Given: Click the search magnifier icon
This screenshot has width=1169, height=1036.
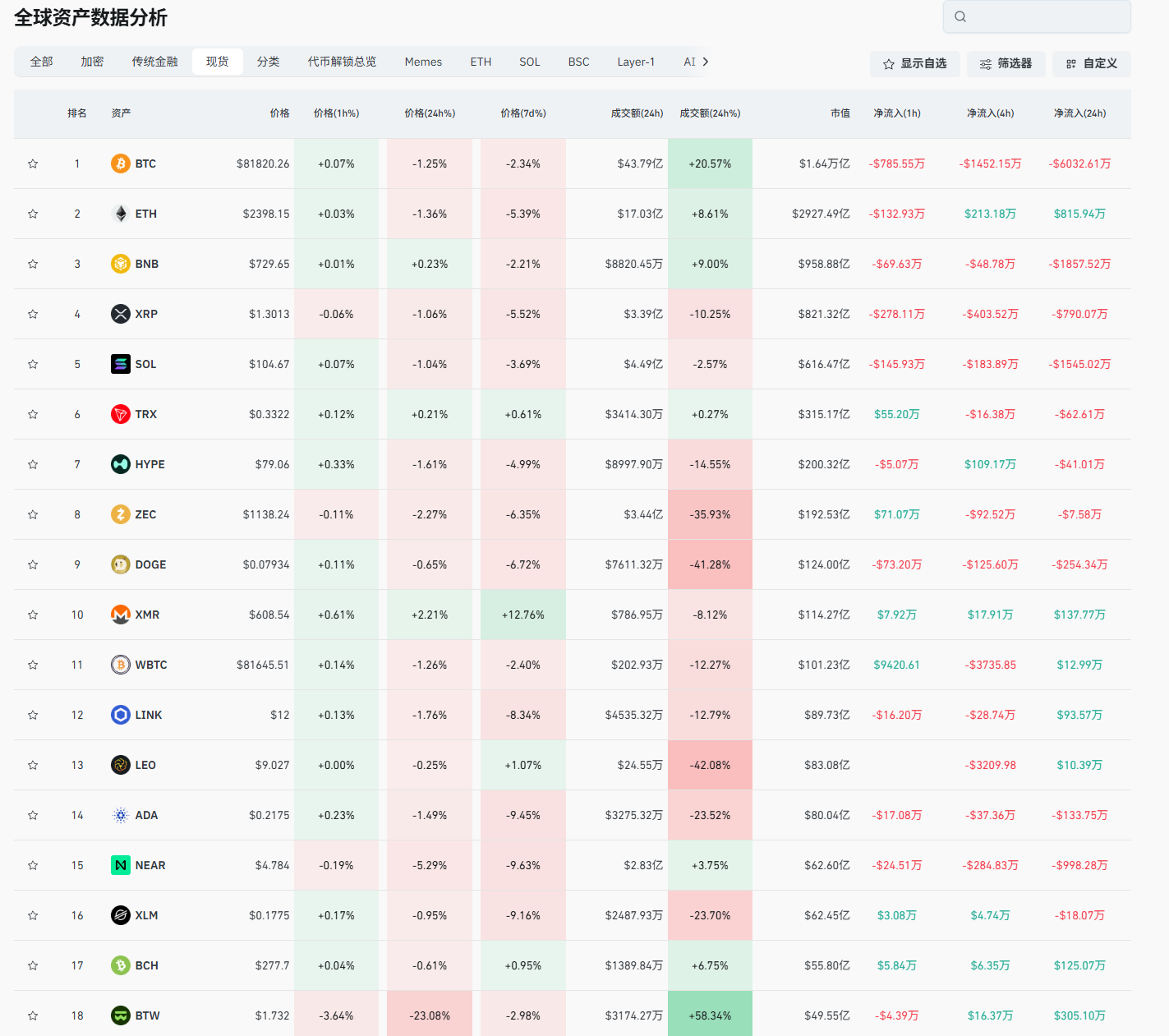Looking at the screenshot, I should click(960, 16).
